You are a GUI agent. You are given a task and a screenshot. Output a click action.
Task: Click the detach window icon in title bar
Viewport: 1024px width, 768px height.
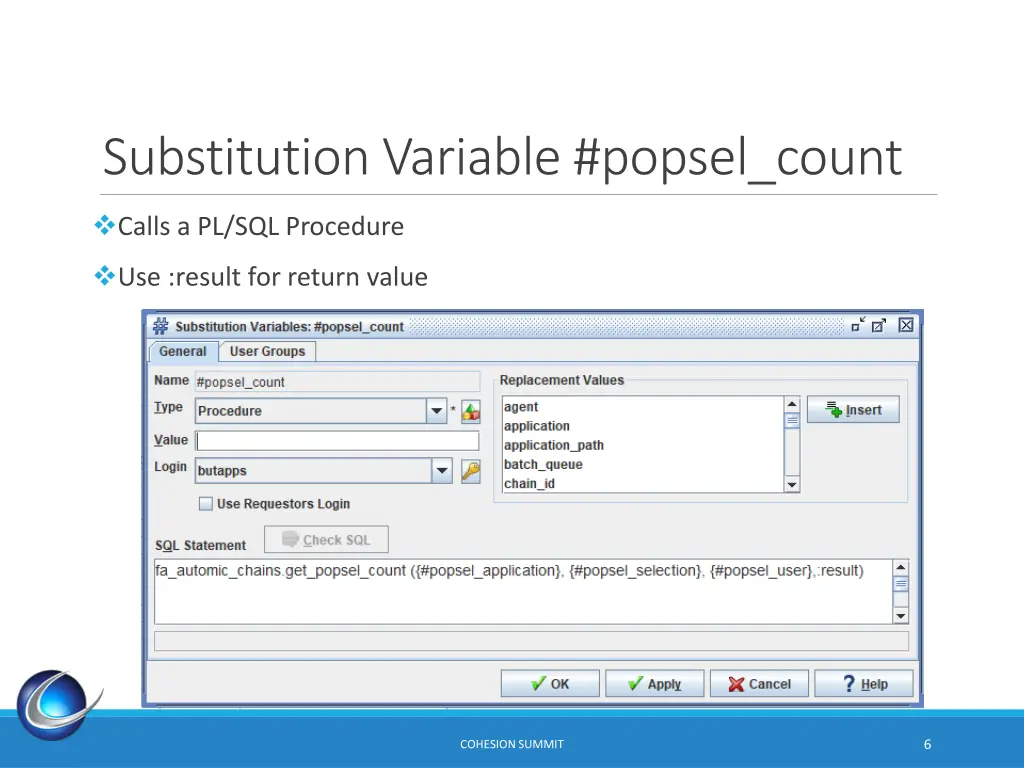879,325
